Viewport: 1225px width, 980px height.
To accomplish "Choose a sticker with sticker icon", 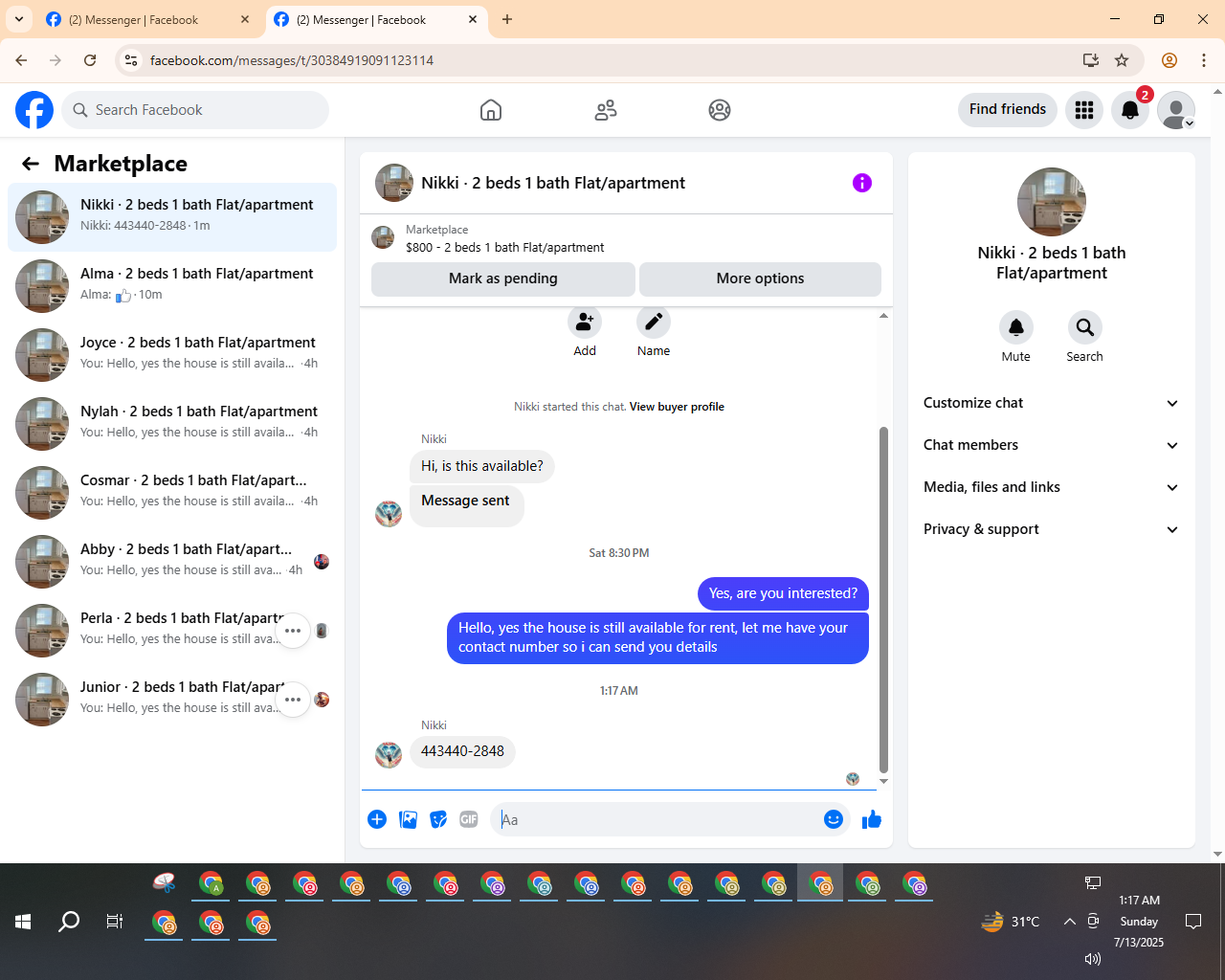I will (438, 819).
